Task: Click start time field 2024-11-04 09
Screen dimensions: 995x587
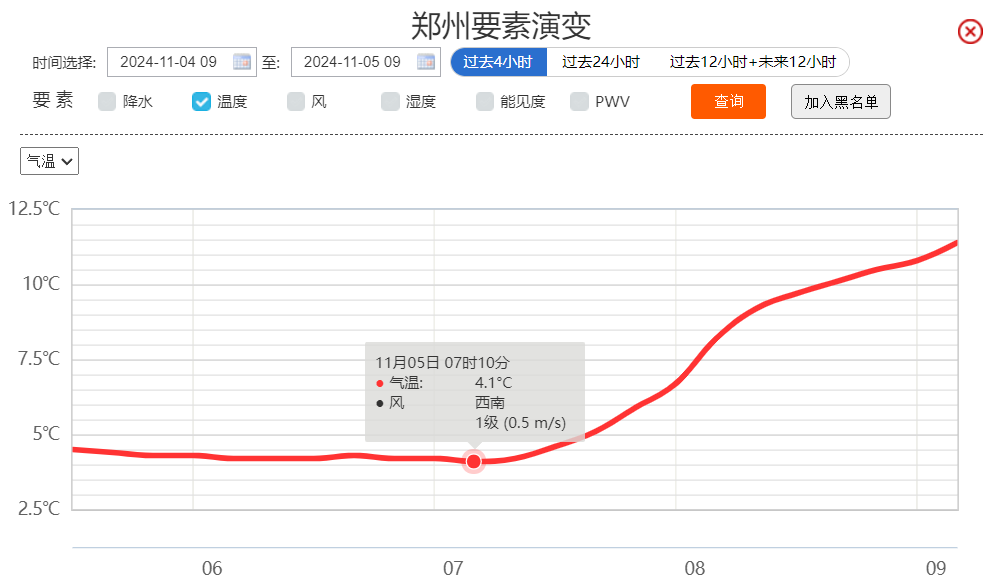Action: coord(181,62)
